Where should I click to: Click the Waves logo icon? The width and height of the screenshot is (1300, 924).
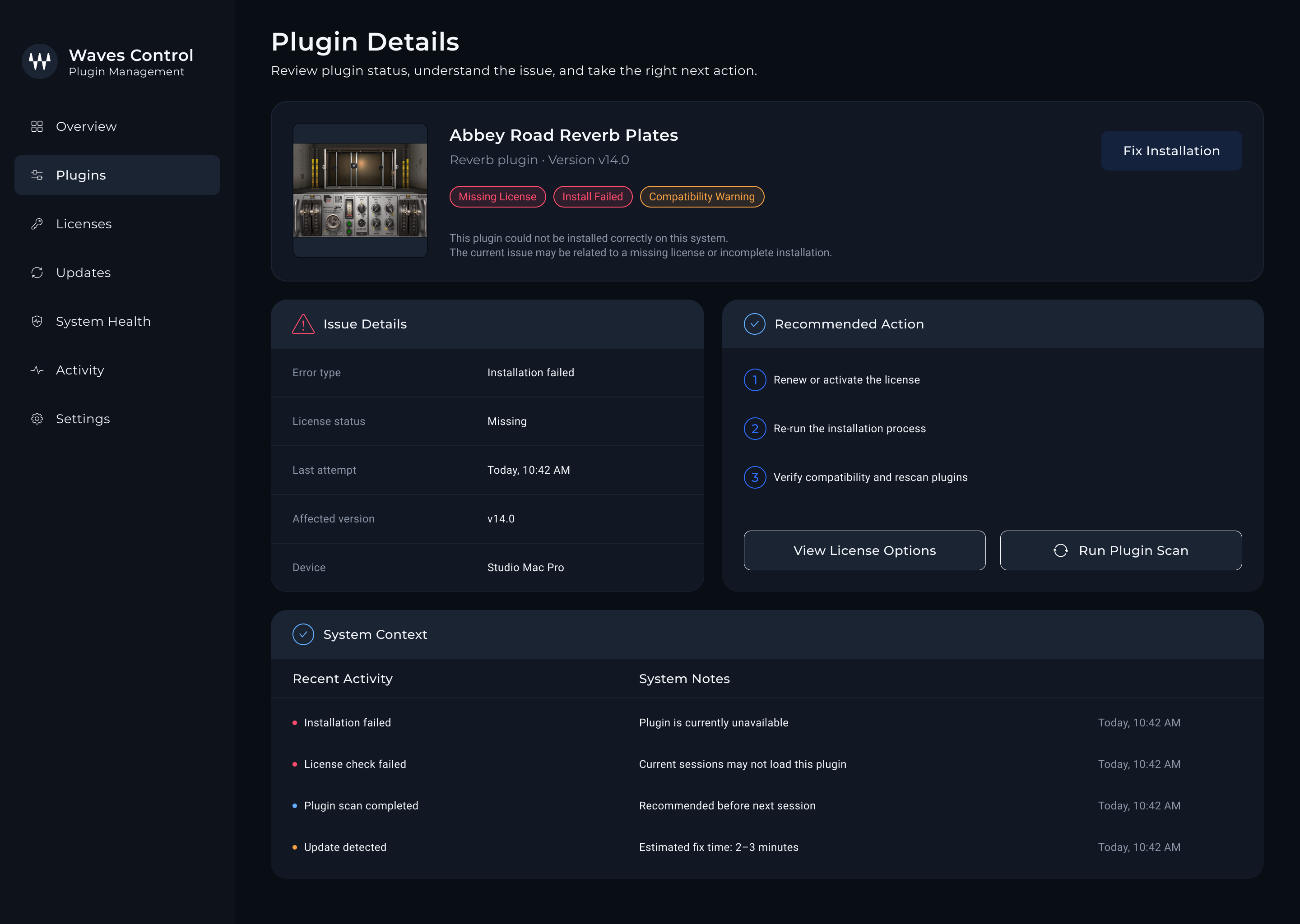coord(39,61)
